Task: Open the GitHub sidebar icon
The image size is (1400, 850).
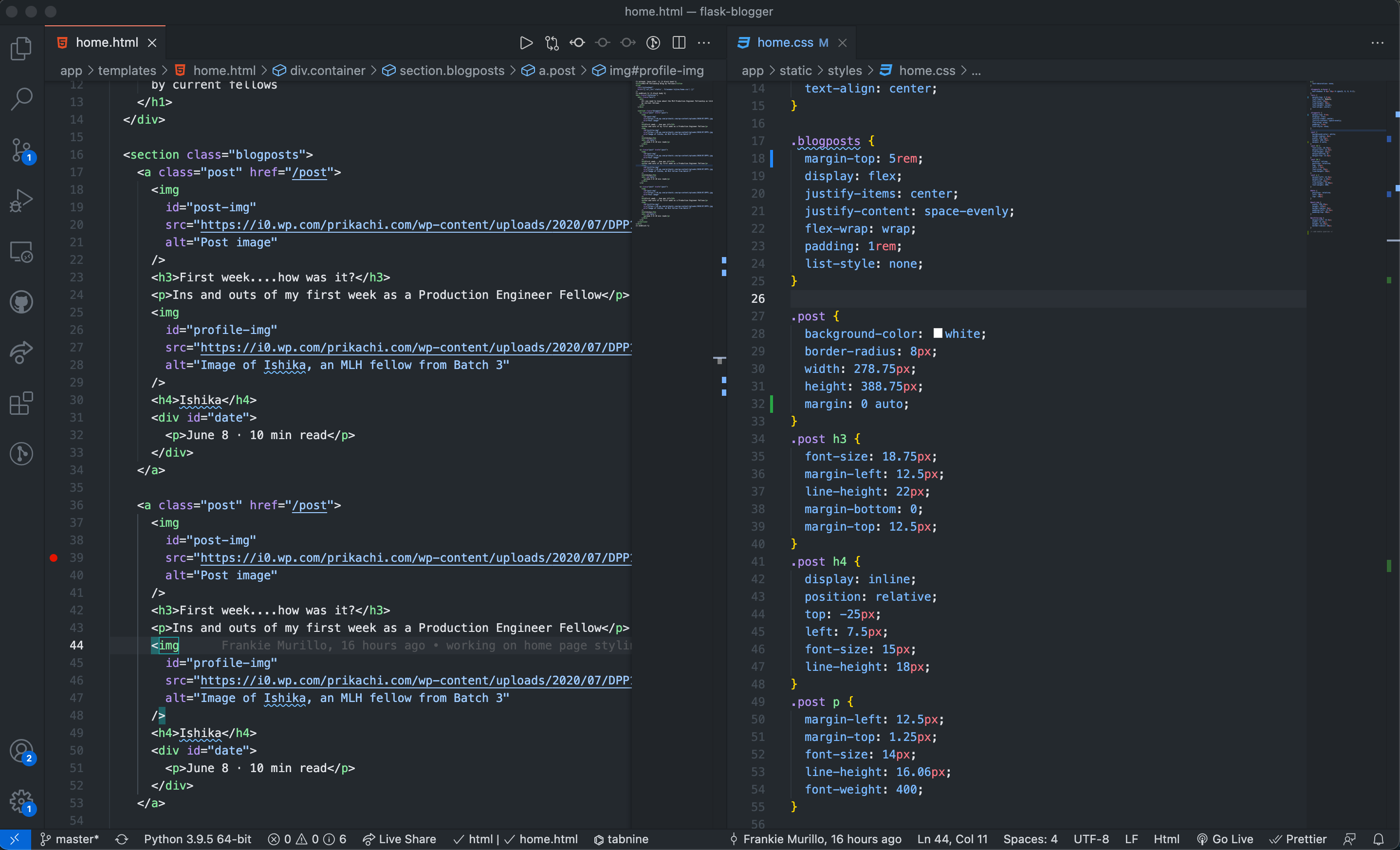Action: click(x=21, y=302)
